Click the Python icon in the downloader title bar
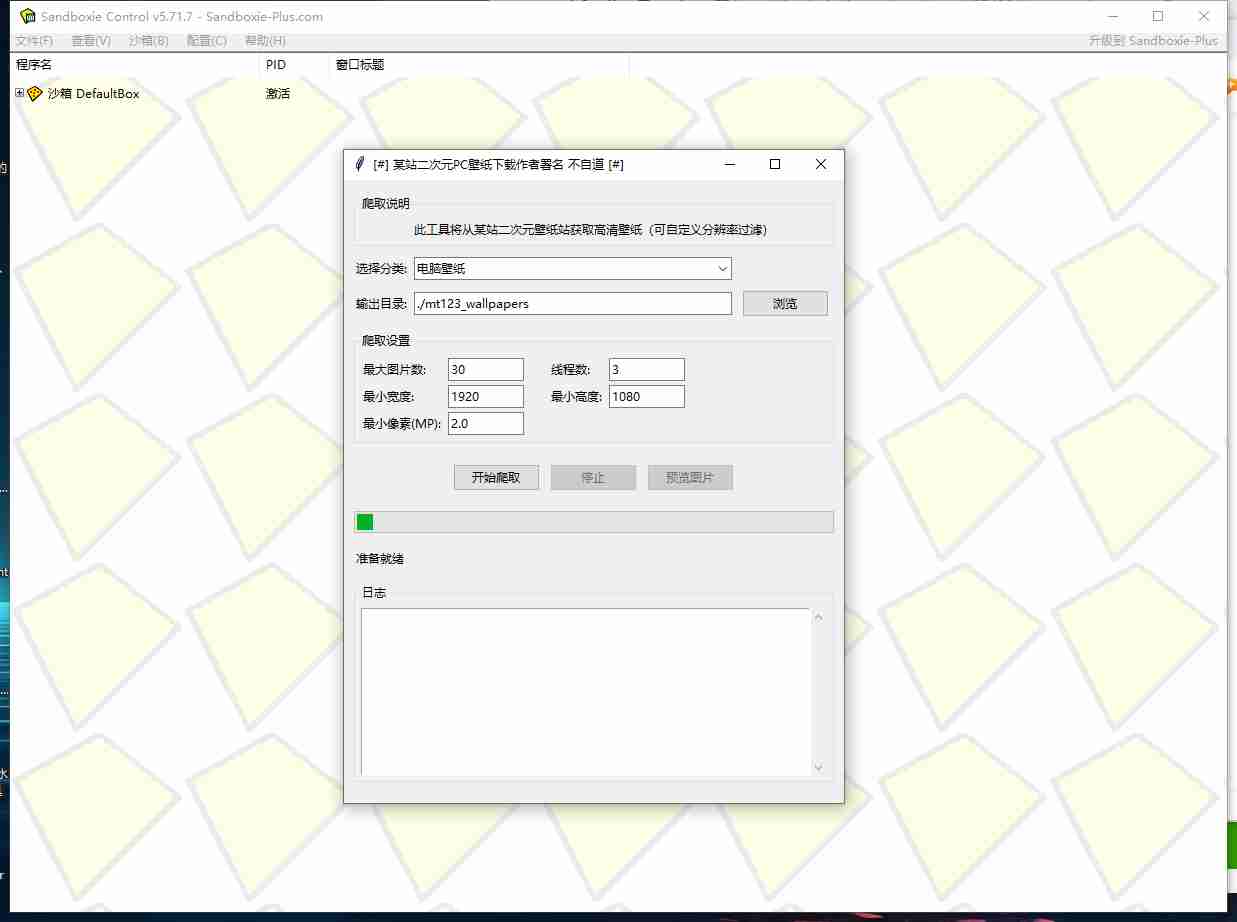The height and width of the screenshot is (922, 1237). (359, 164)
